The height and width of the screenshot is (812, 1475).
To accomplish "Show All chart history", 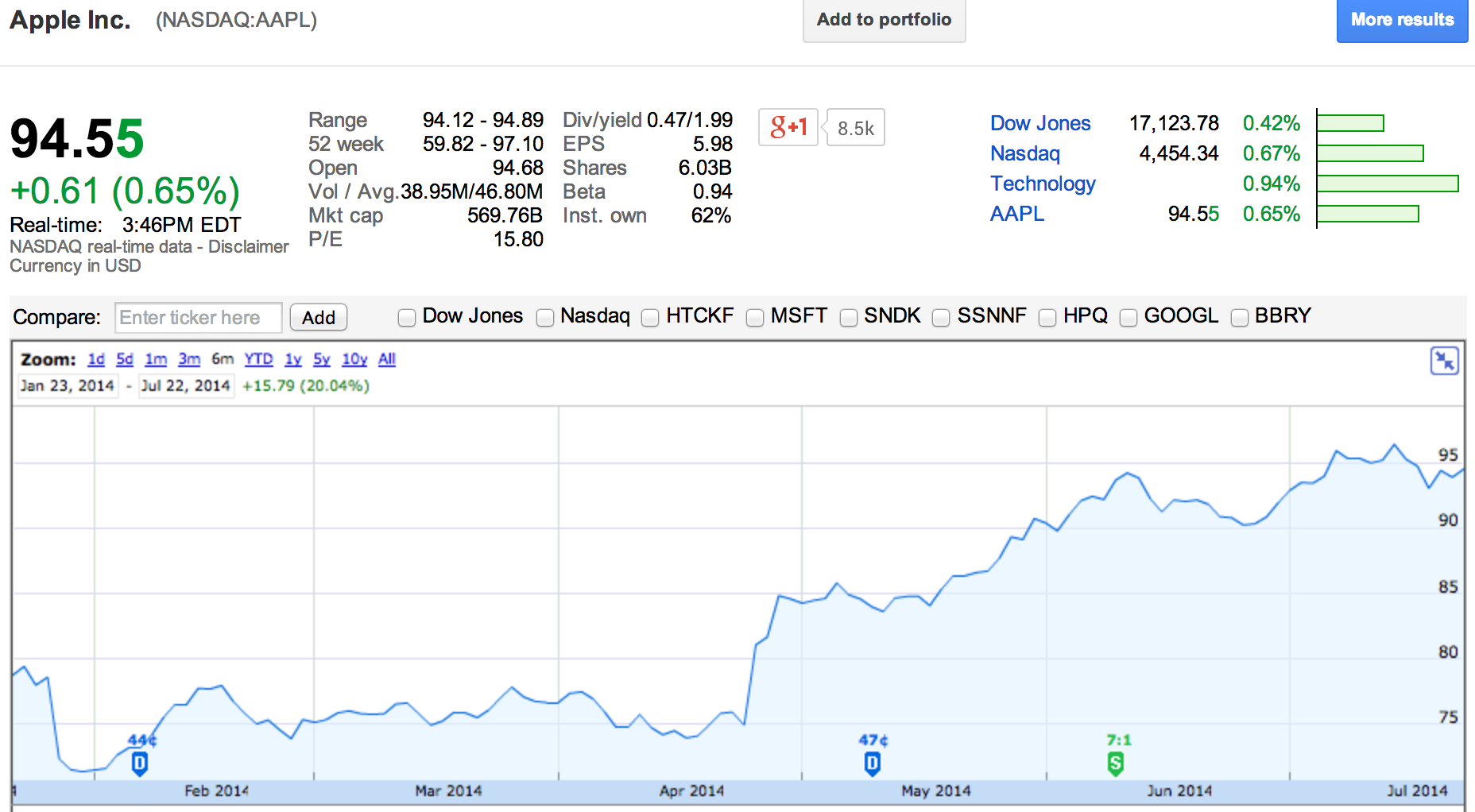I will click(387, 359).
